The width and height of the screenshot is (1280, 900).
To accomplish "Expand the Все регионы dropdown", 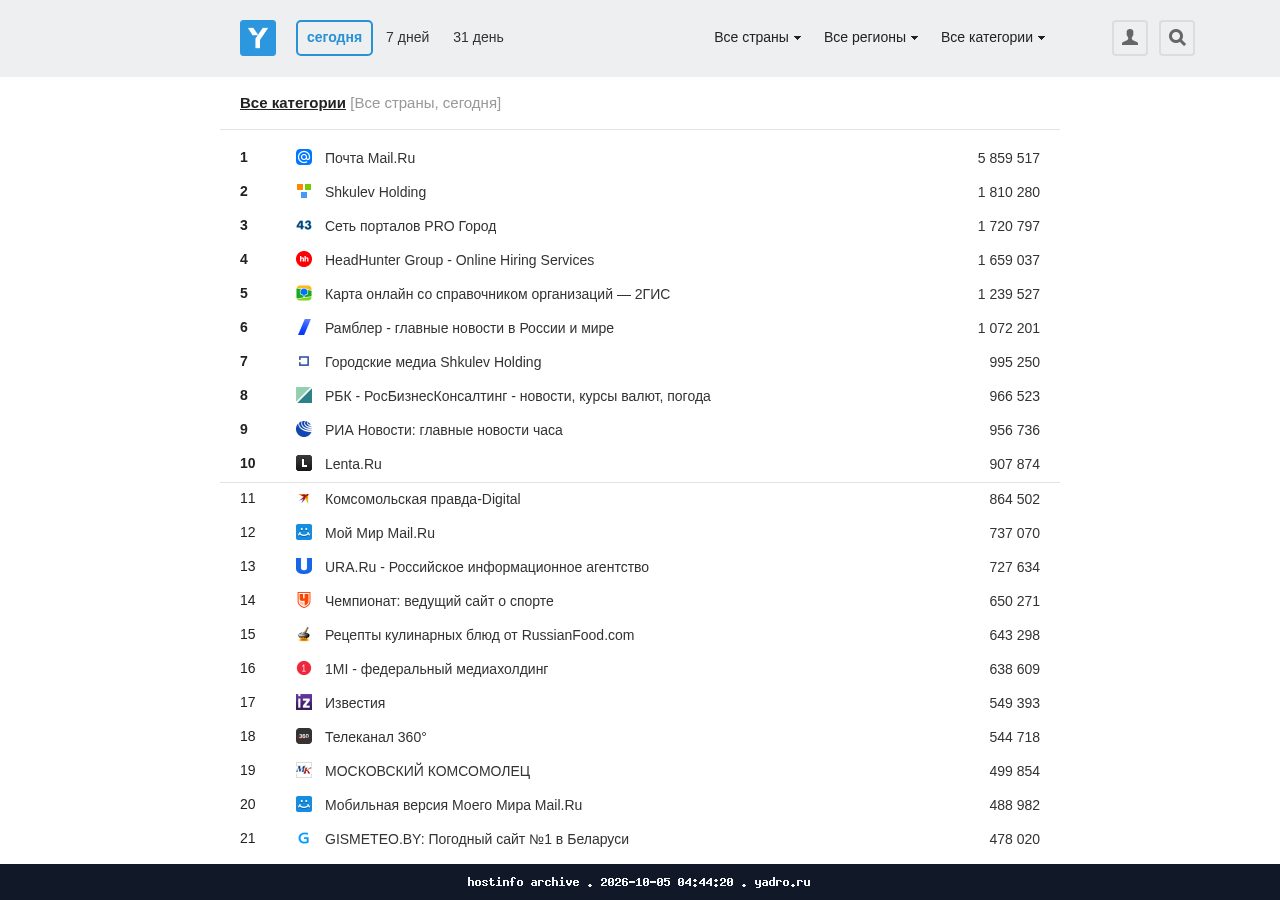I will (x=871, y=37).
